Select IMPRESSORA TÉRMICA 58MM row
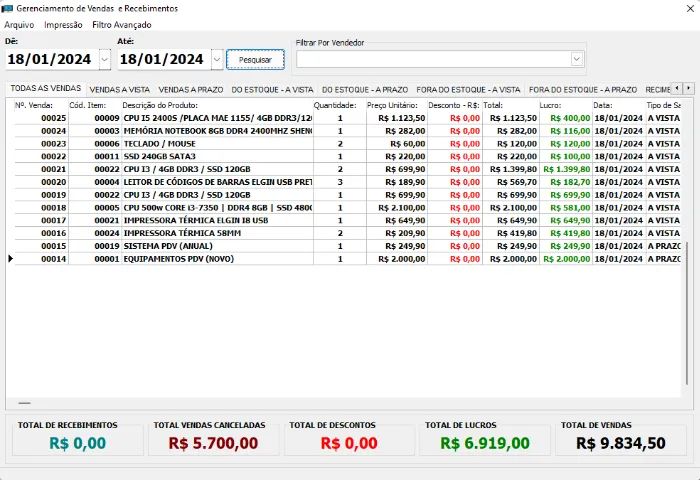This screenshot has width=700, height=480. (347, 234)
